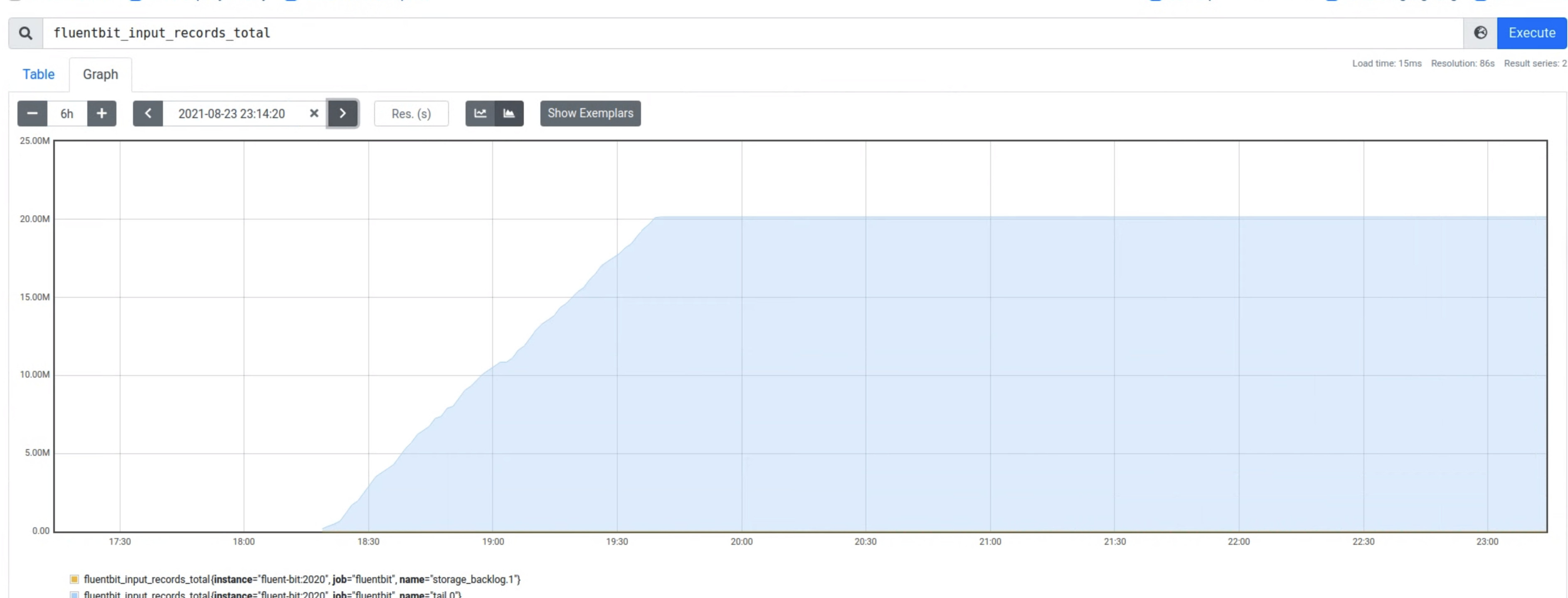Screen dimensions: 1568x598
Task: Click the Res. (s) resolution input
Action: click(411, 113)
